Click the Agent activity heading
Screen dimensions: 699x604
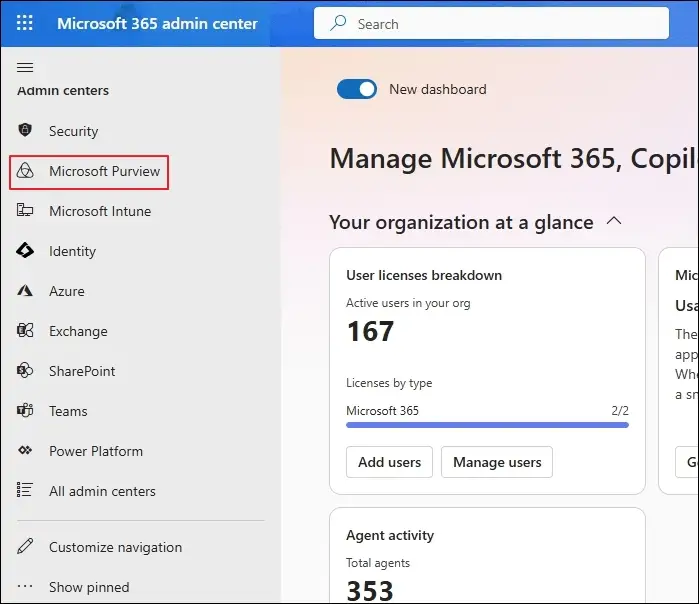click(390, 535)
